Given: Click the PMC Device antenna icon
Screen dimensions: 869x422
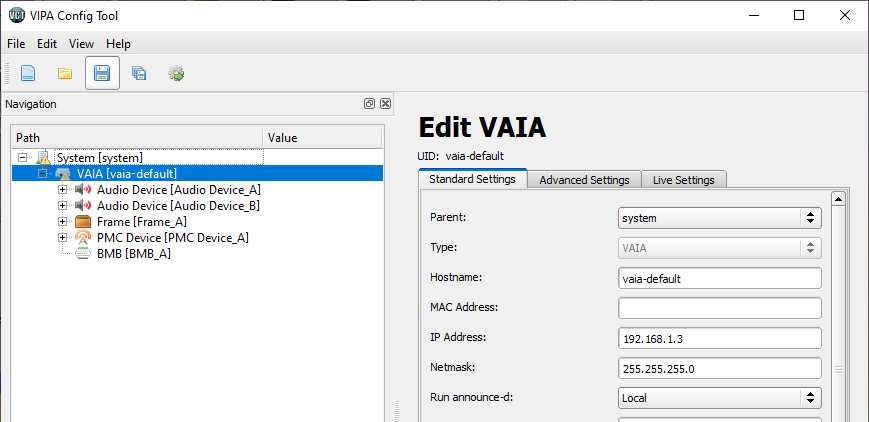Looking at the screenshot, I should 84,238.
